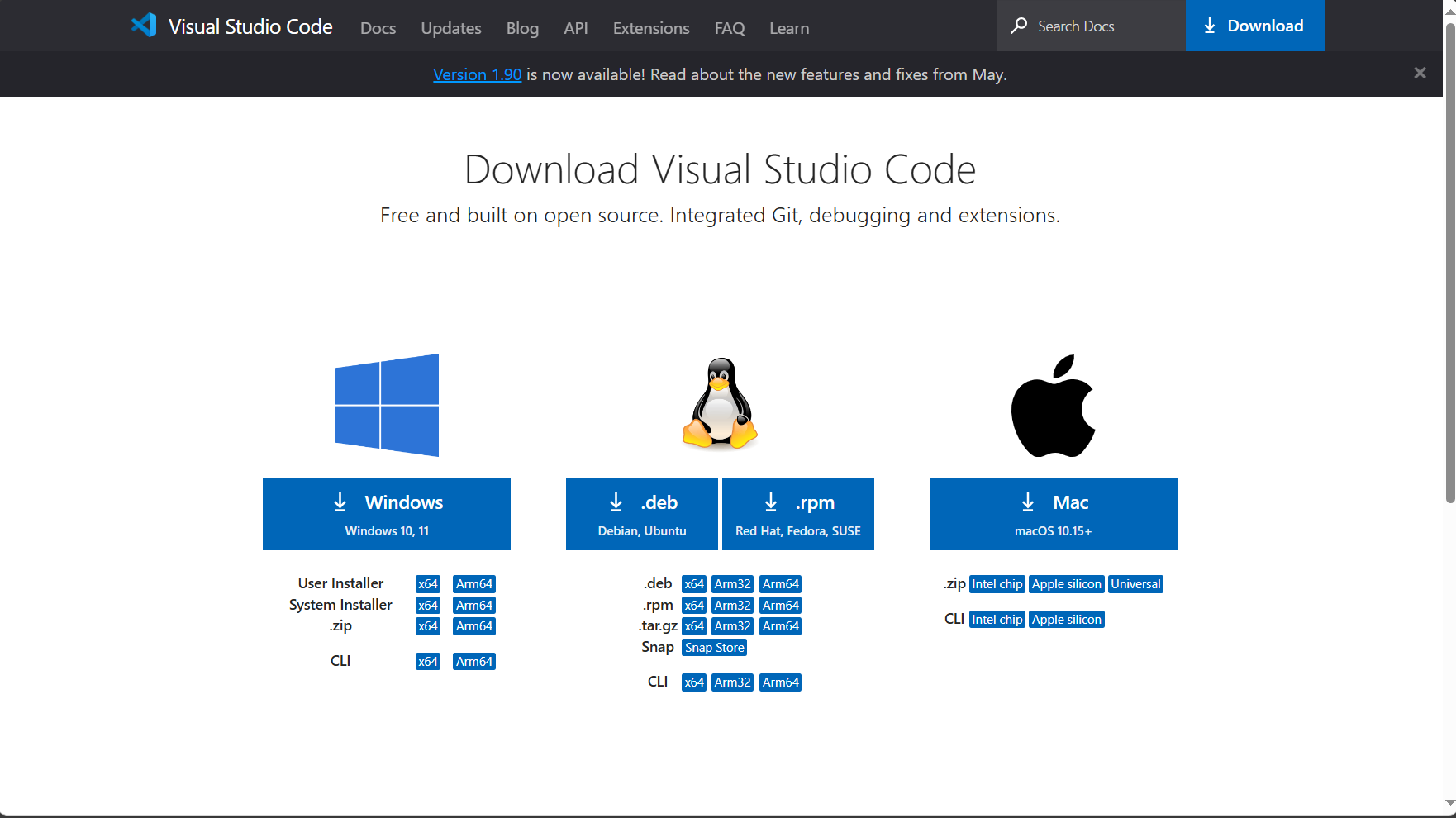Open the Snap Store link
The height and width of the screenshot is (818, 1456).
tap(715, 648)
